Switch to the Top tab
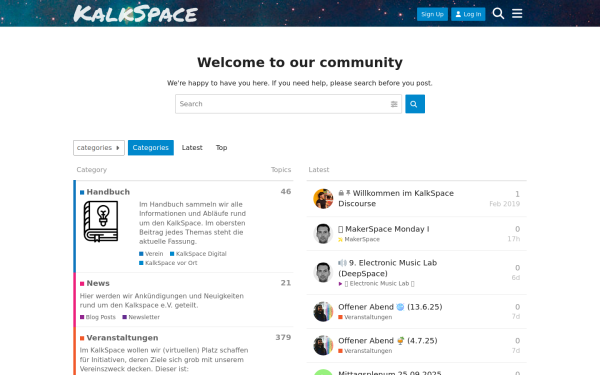600x375 pixels. [x=221, y=148]
